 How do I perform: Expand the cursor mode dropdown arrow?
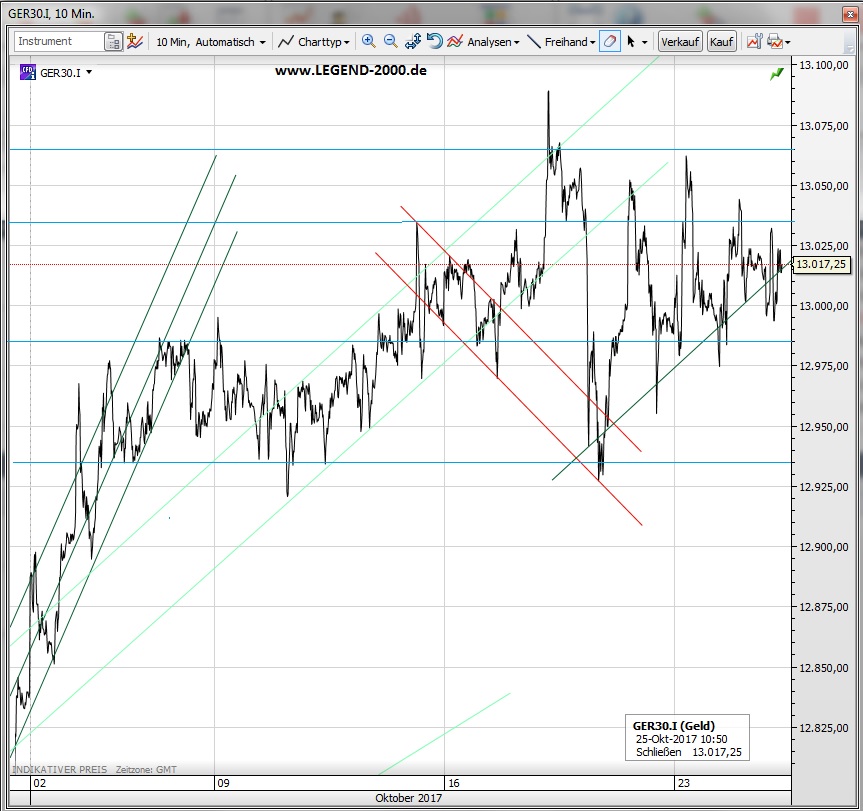coord(644,42)
